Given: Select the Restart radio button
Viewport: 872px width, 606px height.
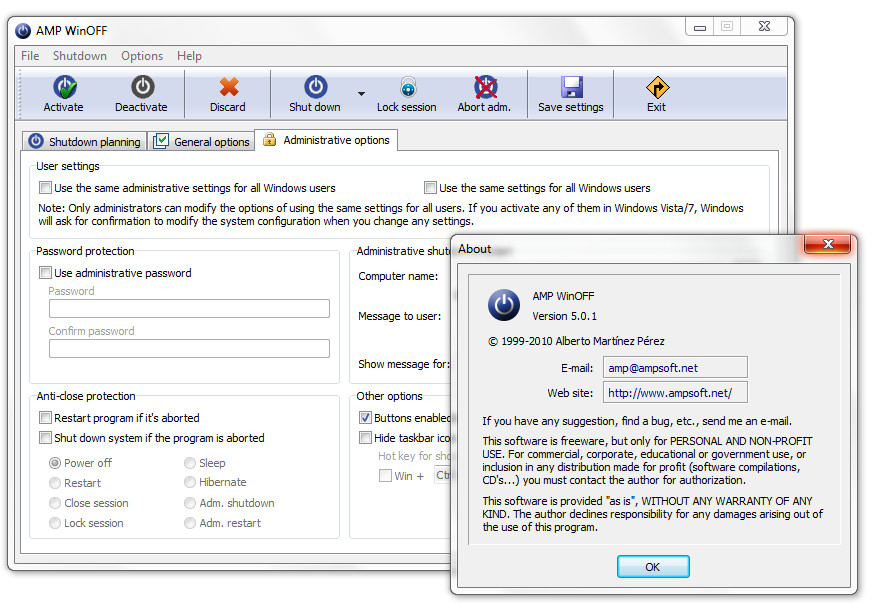Looking at the screenshot, I should 55,483.
